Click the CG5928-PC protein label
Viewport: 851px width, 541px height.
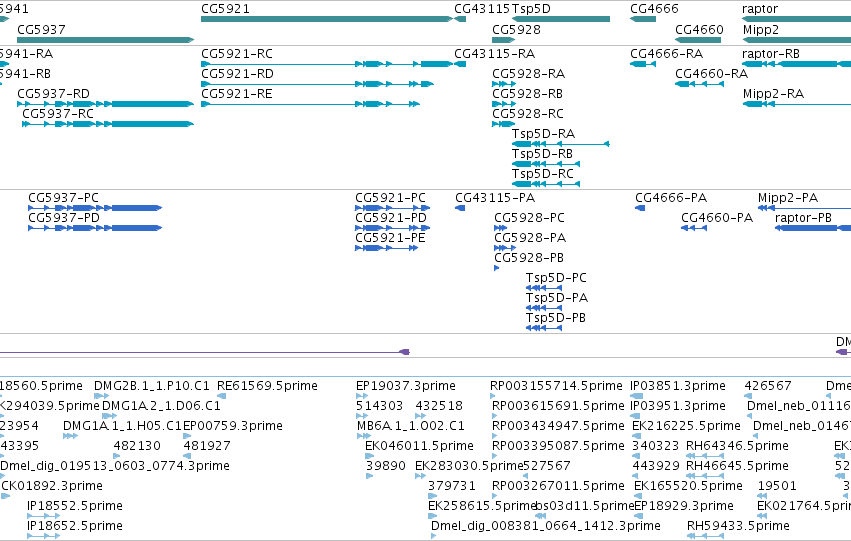[530, 218]
